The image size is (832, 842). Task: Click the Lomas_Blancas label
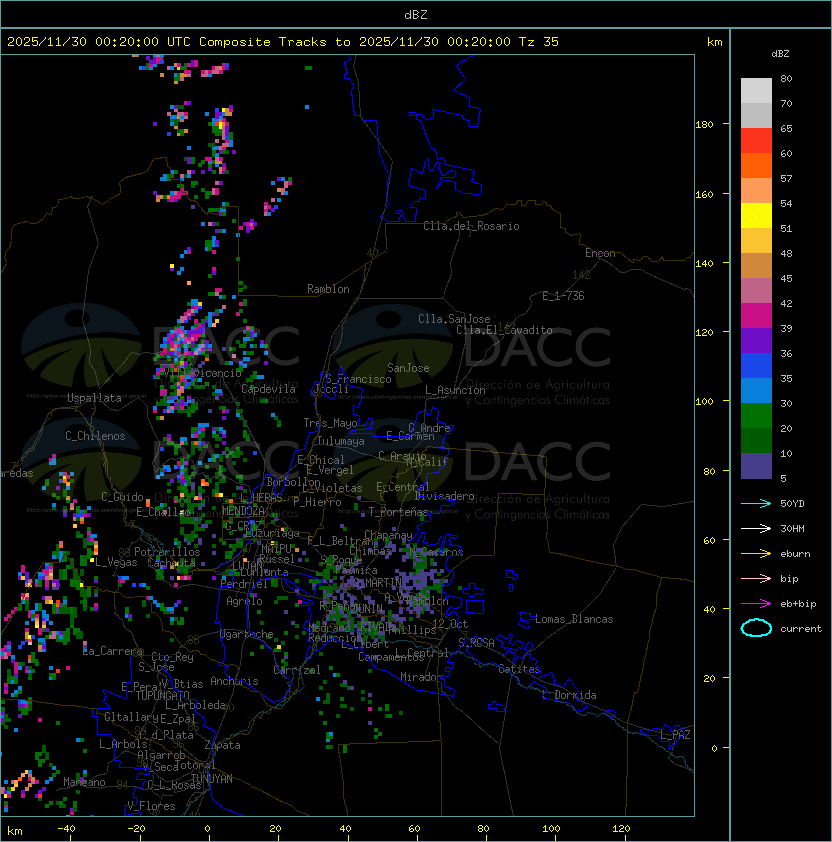pyautogui.click(x=574, y=619)
